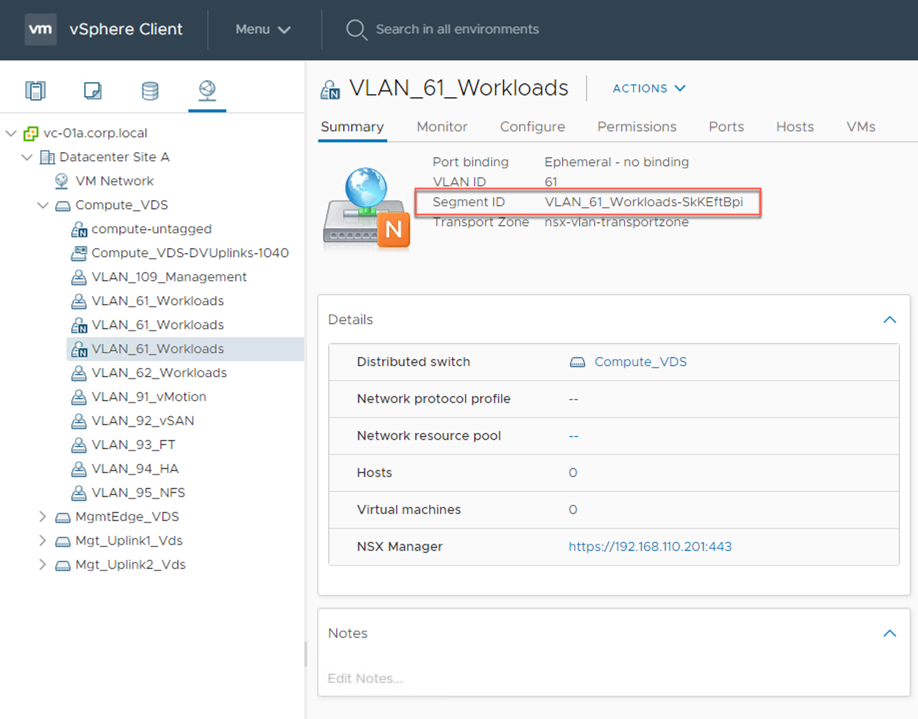The image size is (918, 719).
Task: Click the Mgt_Uplink1_Vds switch icon
Action: pos(63,542)
